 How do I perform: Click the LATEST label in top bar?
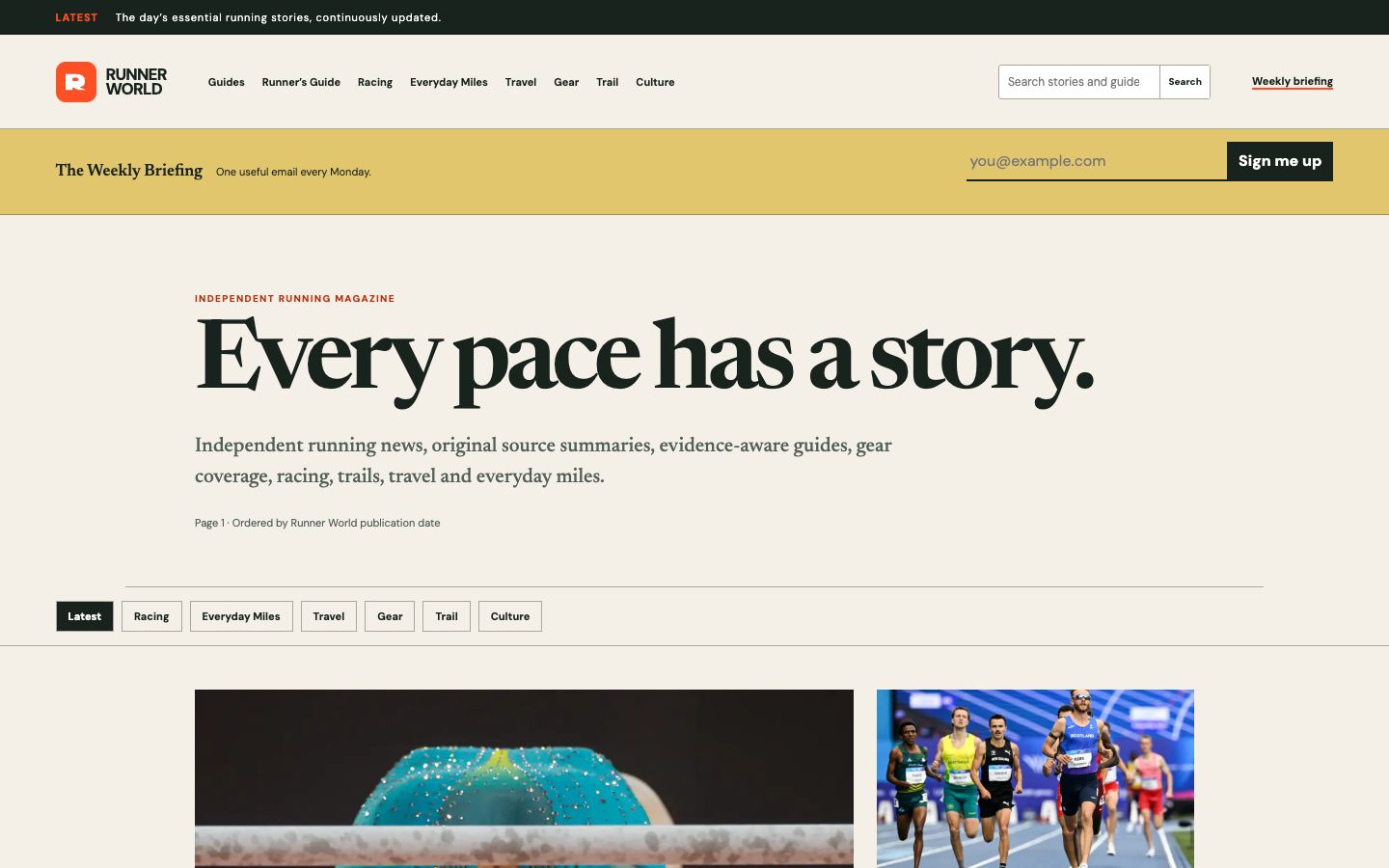click(76, 17)
